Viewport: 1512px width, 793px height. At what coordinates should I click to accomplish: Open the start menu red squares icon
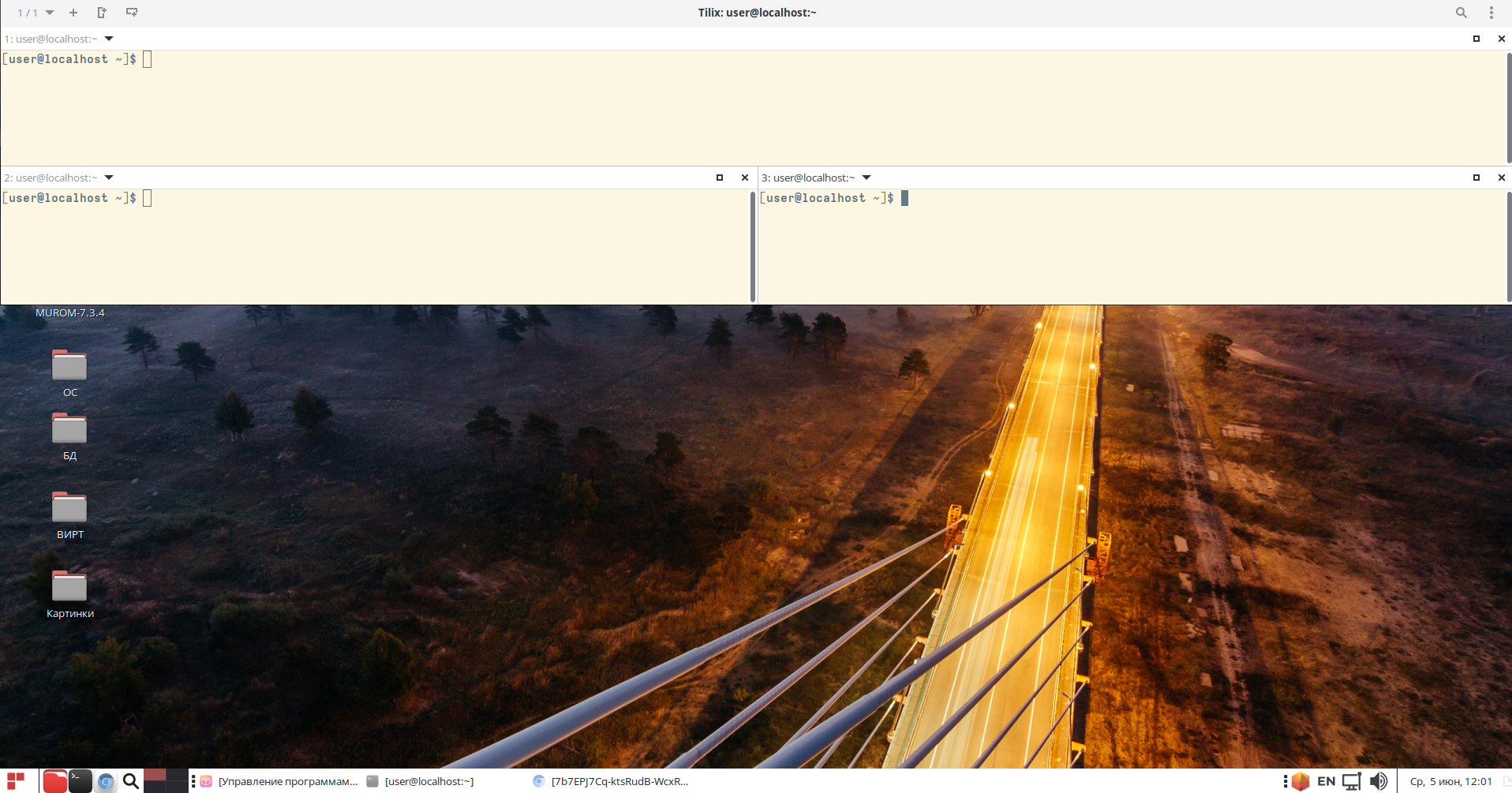(x=16, y=781)
